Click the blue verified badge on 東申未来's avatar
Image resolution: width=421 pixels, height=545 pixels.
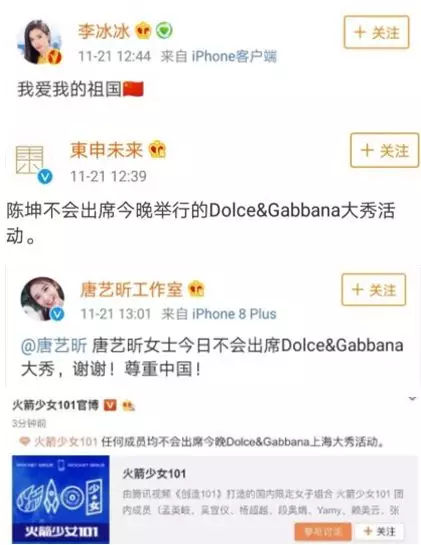[x=45, y=176]
